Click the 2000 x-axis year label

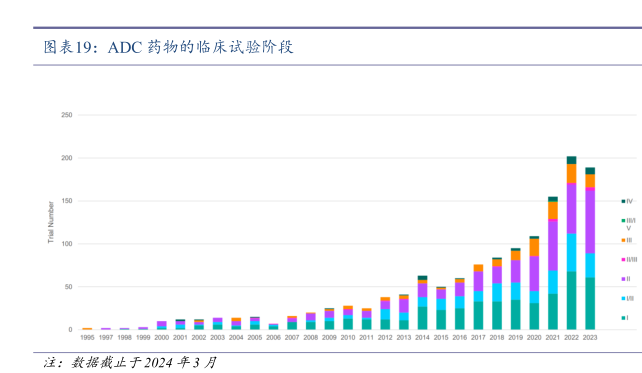tap(162, 337)
